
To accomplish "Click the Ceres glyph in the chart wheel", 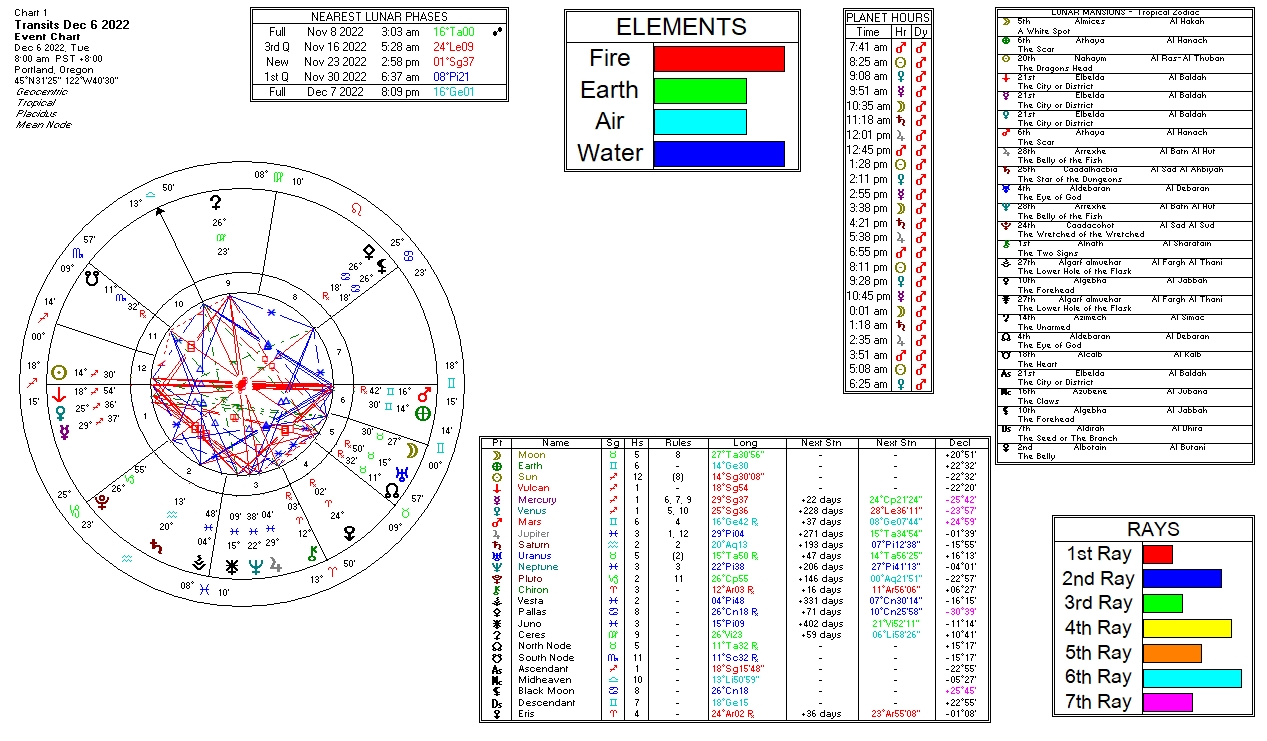I will [215, 202].
